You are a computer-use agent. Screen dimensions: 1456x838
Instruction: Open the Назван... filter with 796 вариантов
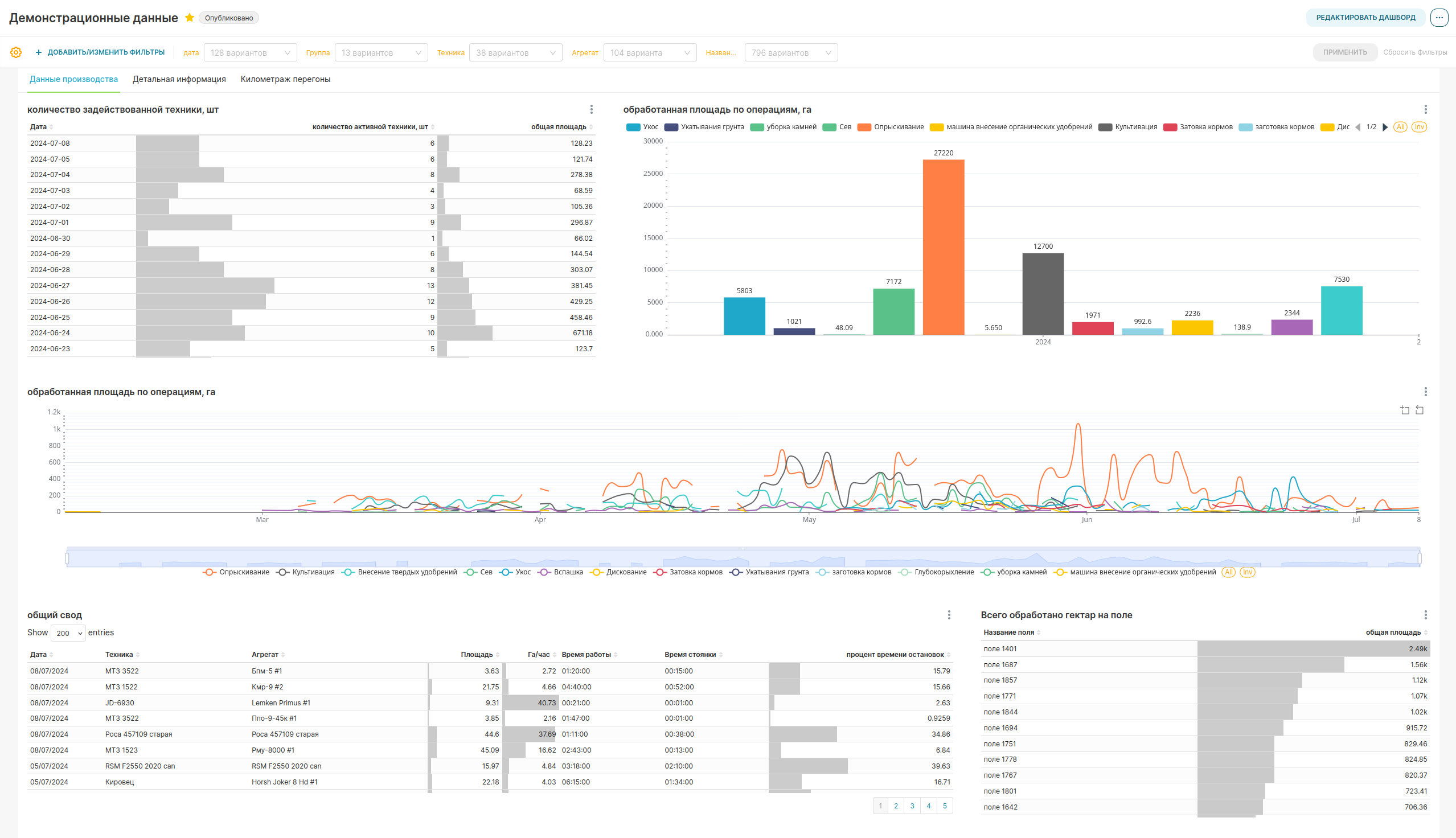point(791,53)
